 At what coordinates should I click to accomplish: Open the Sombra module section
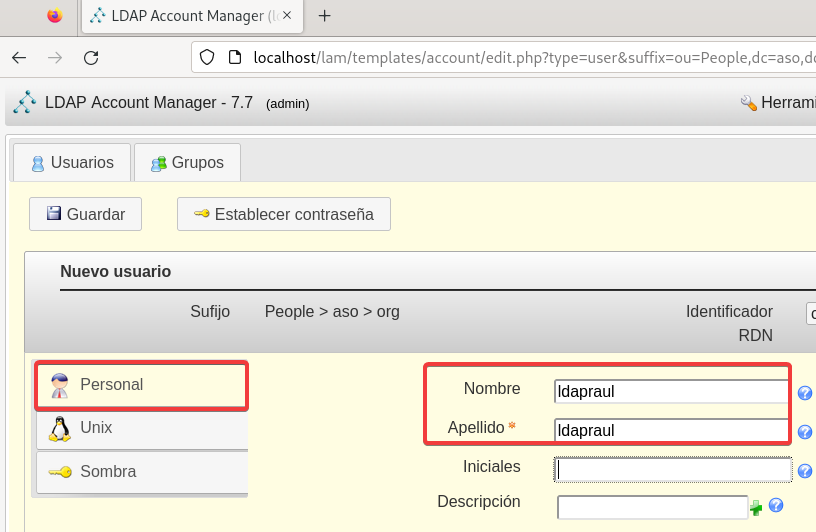pyautogui.click(x=141, y=472)
